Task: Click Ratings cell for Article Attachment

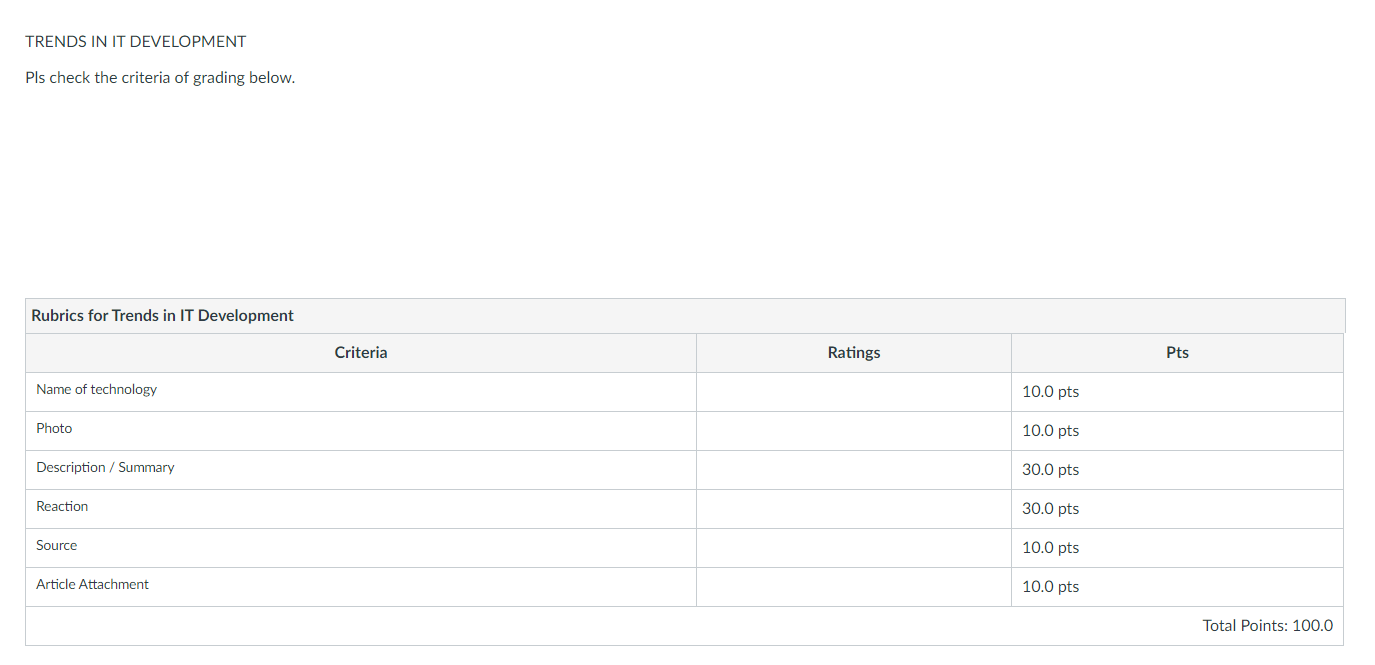Action: point(854,587)
